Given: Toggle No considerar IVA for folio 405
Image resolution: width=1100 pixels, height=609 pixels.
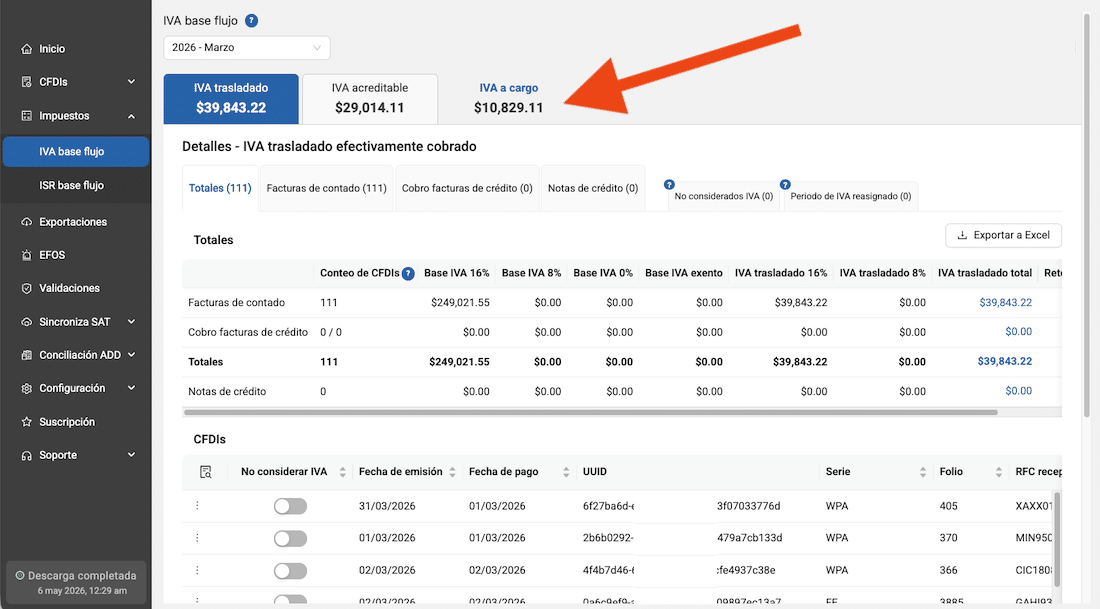Looking at the screenshot, I should (x=290, y=506).
